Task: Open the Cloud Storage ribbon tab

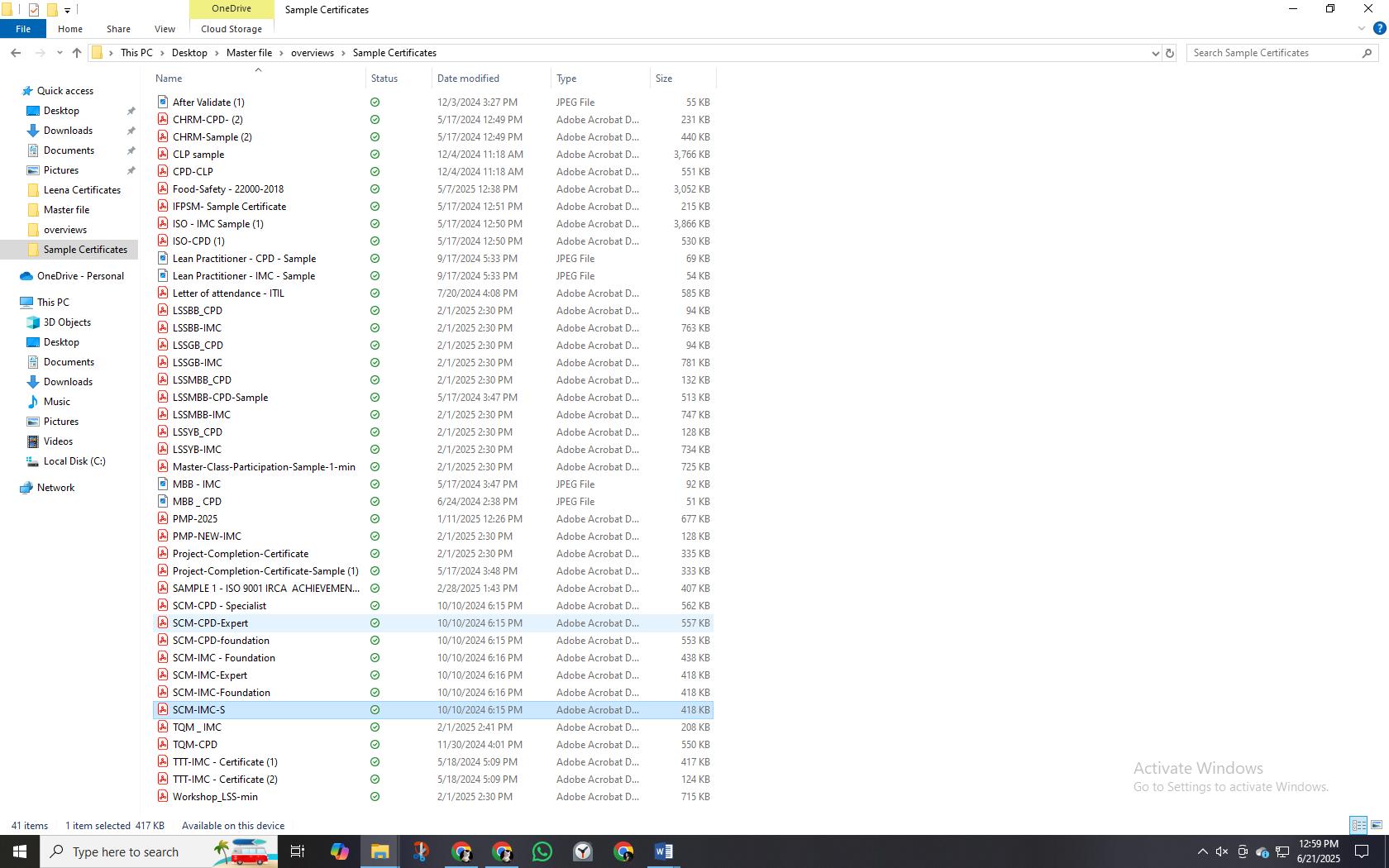Action: pos(231,29)
